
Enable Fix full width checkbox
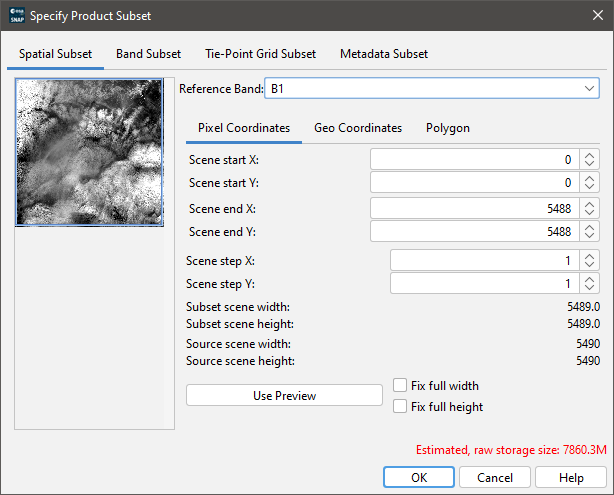click(401, 385)
